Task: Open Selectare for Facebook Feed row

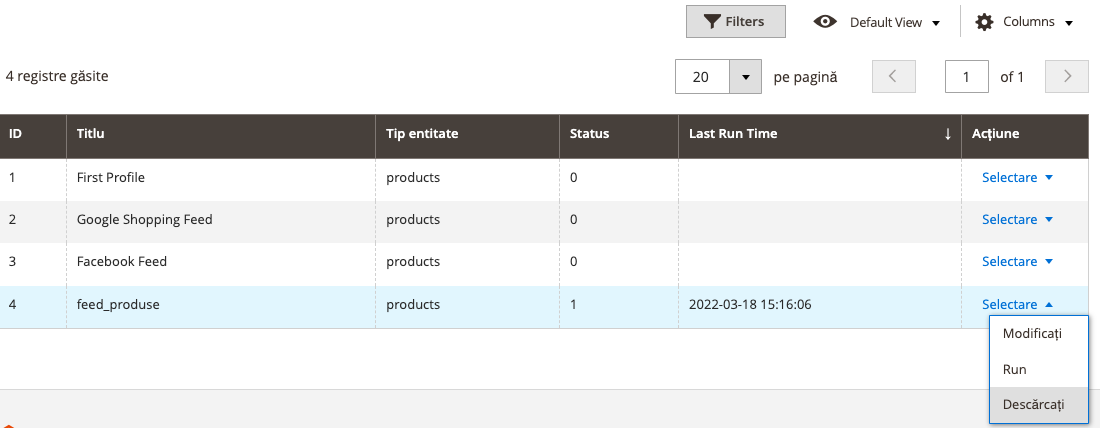Action: point(1017,262)
